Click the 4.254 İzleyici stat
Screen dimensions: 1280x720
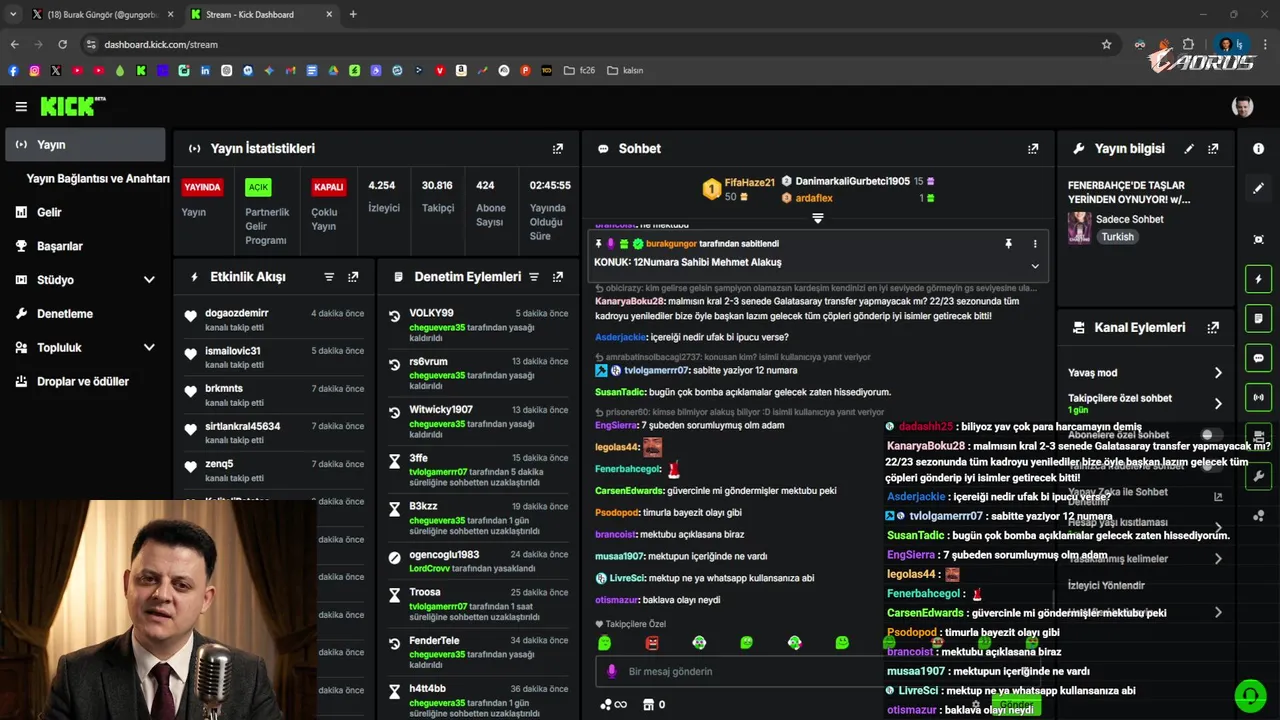(x=383, y=196)
